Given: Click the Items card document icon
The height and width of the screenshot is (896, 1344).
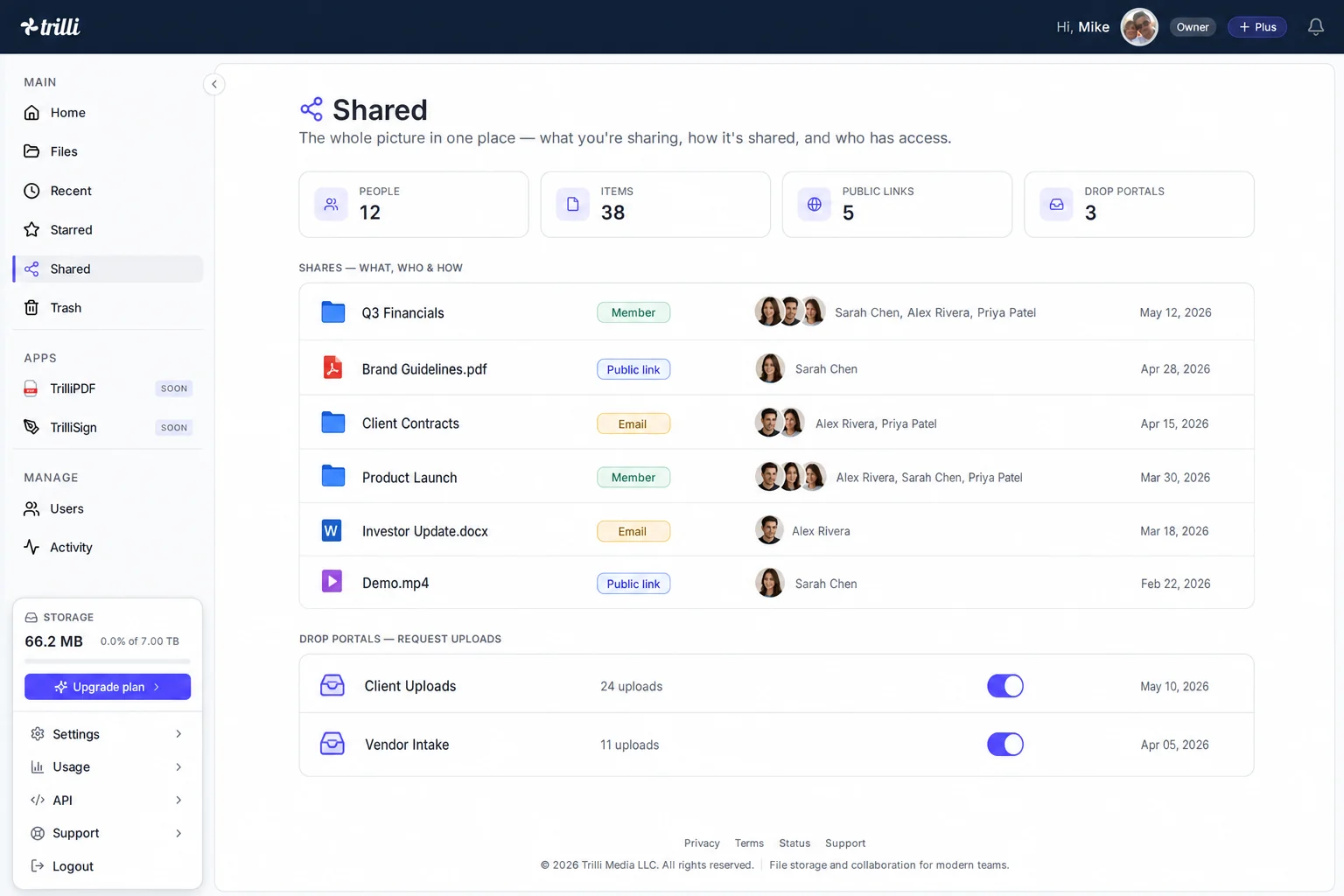Looking at the screenshot, I should [x=573, y=204].
